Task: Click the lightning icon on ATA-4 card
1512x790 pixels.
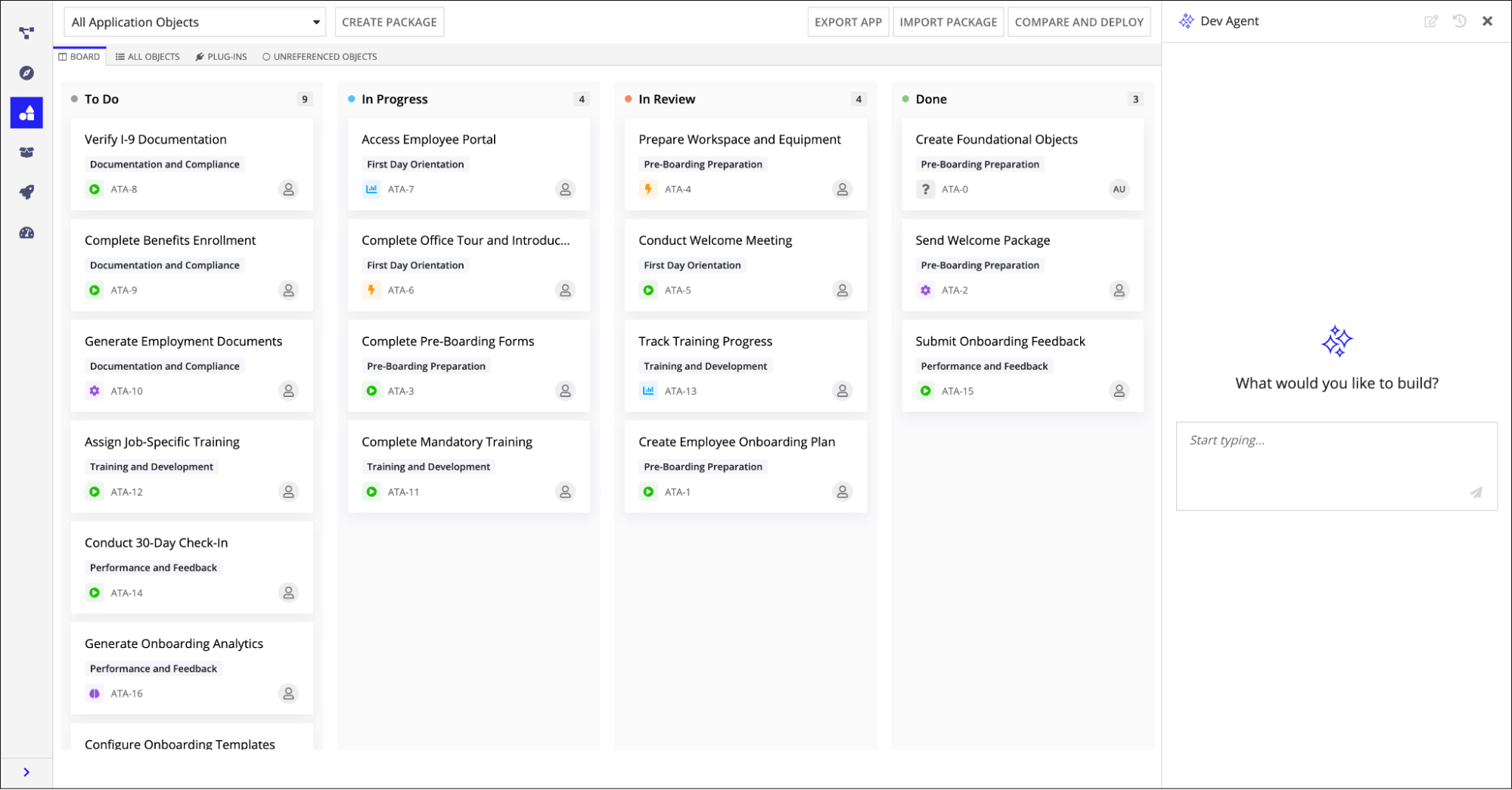Action: point(648,189)
